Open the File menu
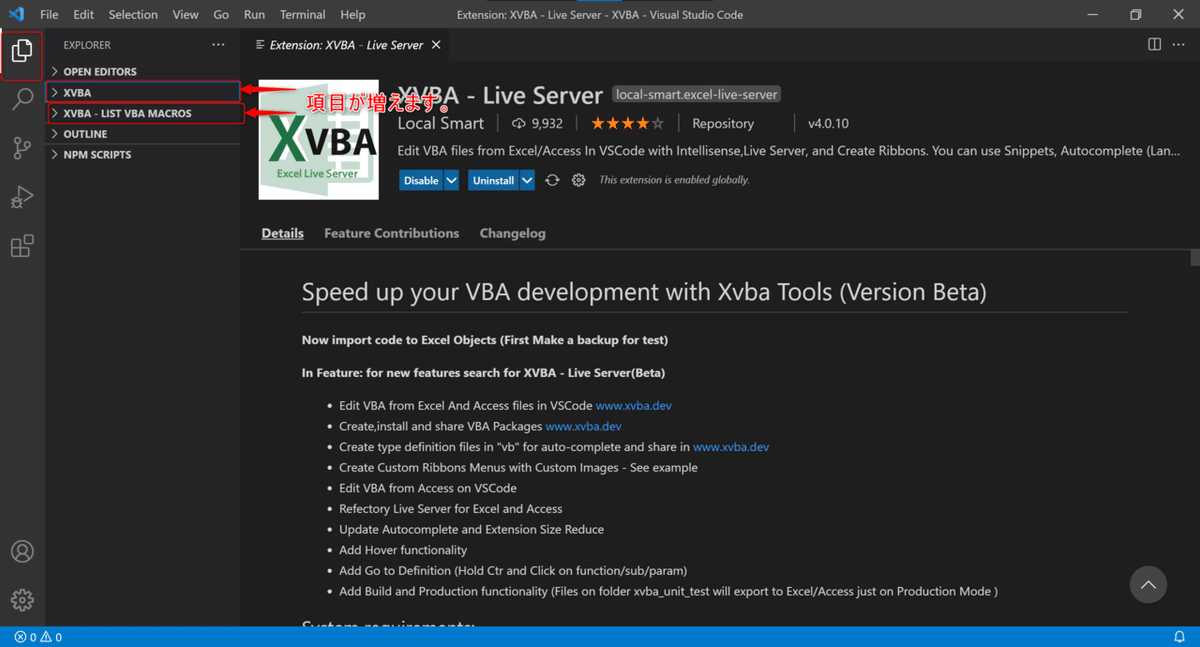The width and height of the screenshot is (1200, 647). (49, 15)
